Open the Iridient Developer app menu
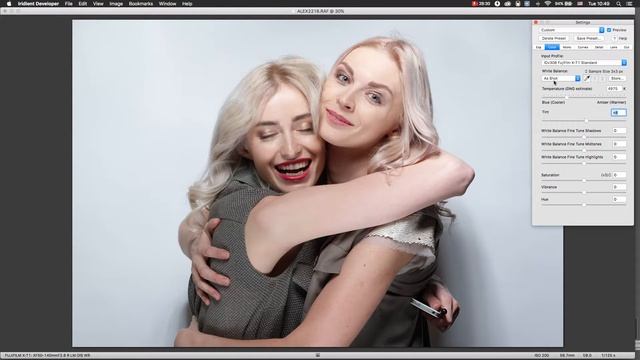The height and width of the screenshot is (360, 640). pos(38,4)
